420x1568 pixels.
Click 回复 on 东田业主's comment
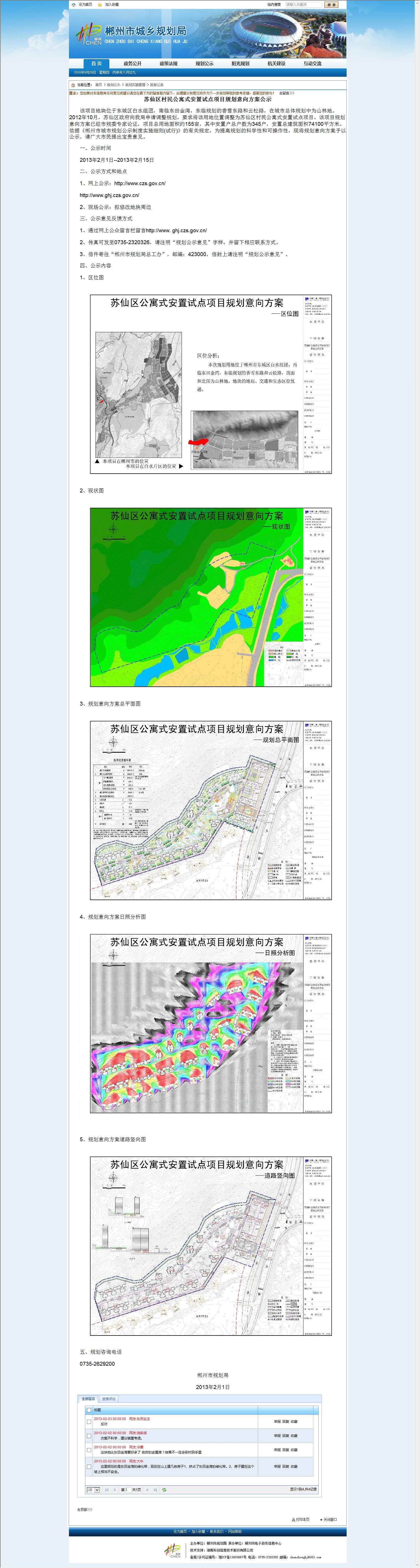pos(286,1422)
